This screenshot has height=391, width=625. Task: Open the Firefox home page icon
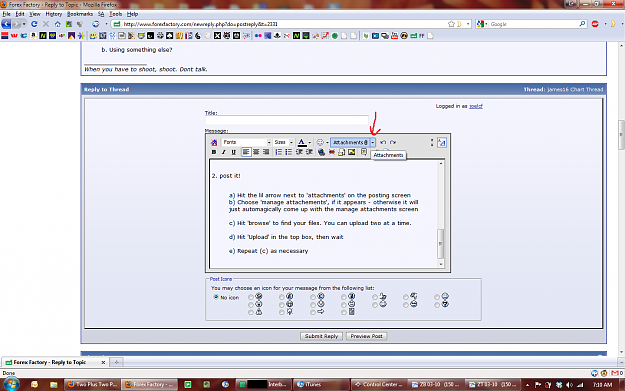point(57,24)
